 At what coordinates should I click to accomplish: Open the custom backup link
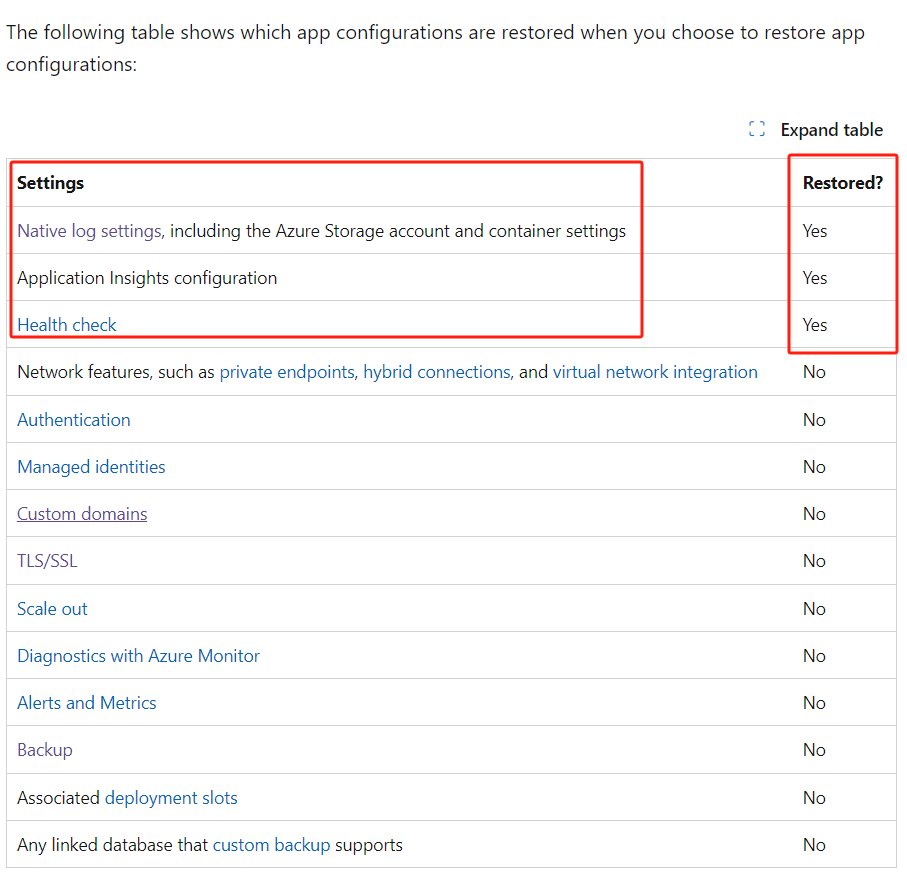click(270, 844)
